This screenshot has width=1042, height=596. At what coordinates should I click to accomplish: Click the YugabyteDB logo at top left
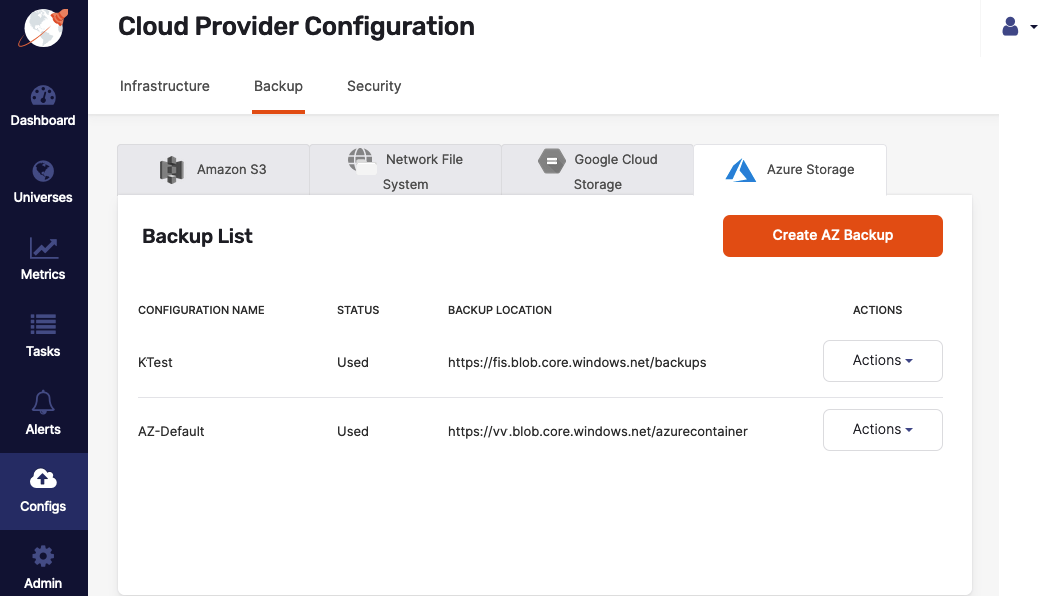pos(43,27)
